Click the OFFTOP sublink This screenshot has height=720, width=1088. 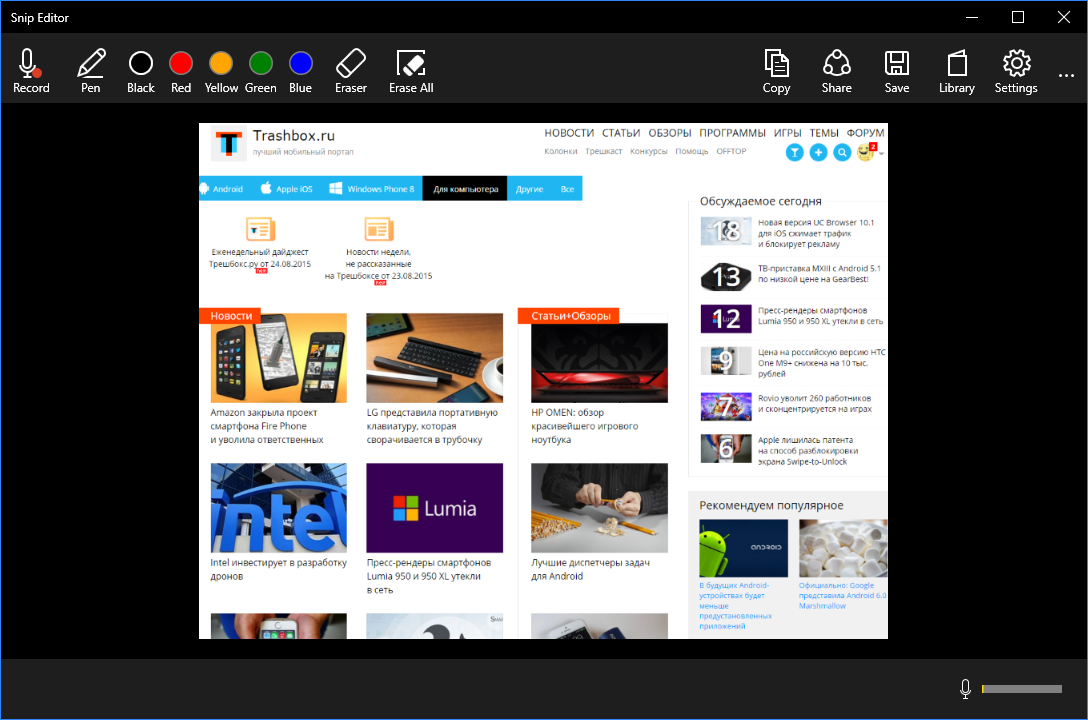(731, 151)
